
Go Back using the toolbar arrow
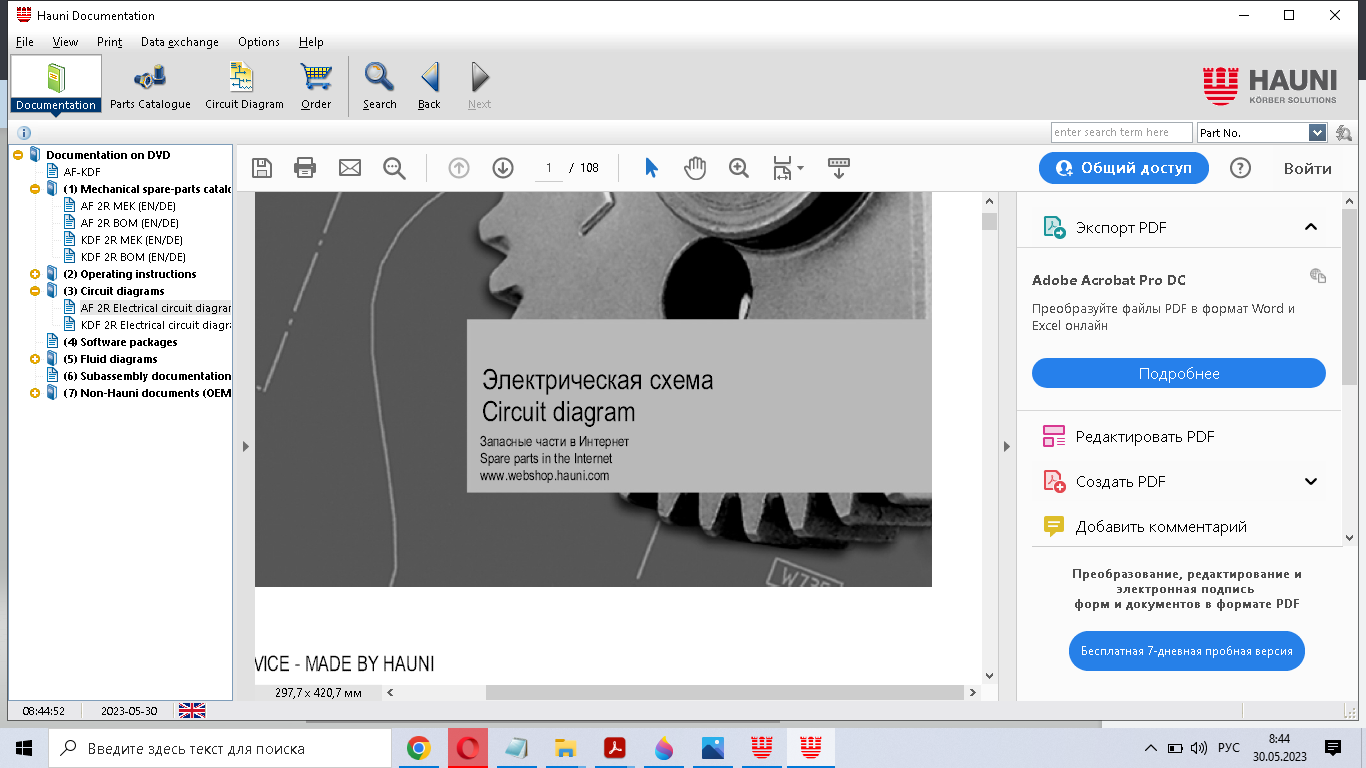[429, 85]
